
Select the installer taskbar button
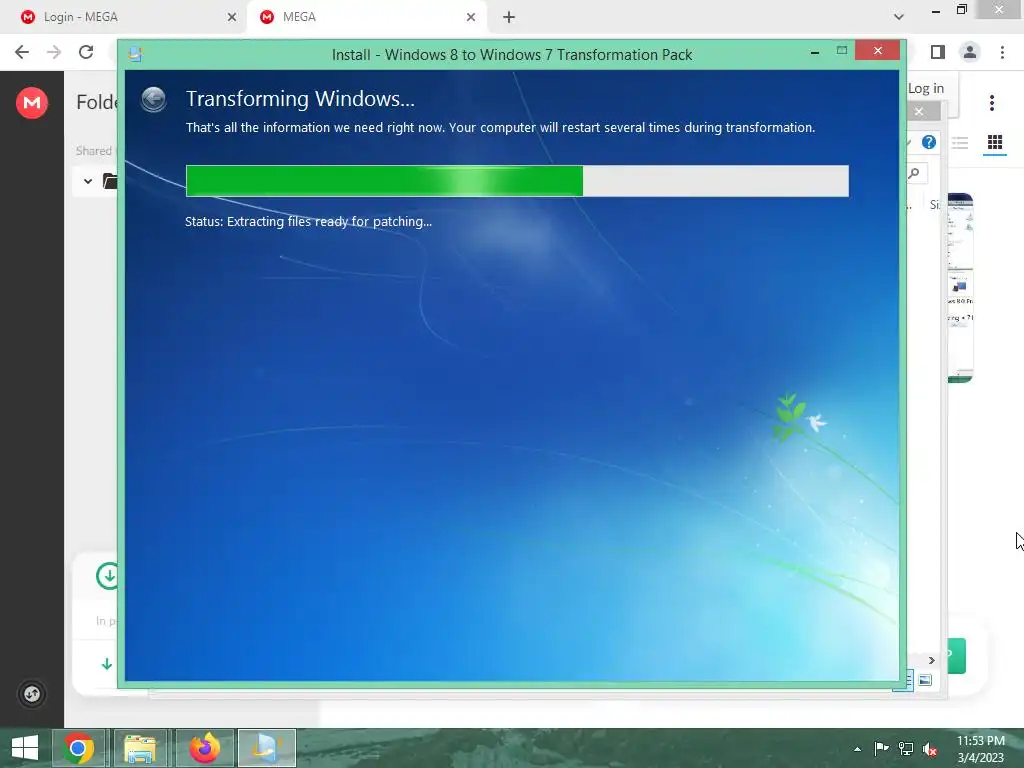(x=267, y=748)
